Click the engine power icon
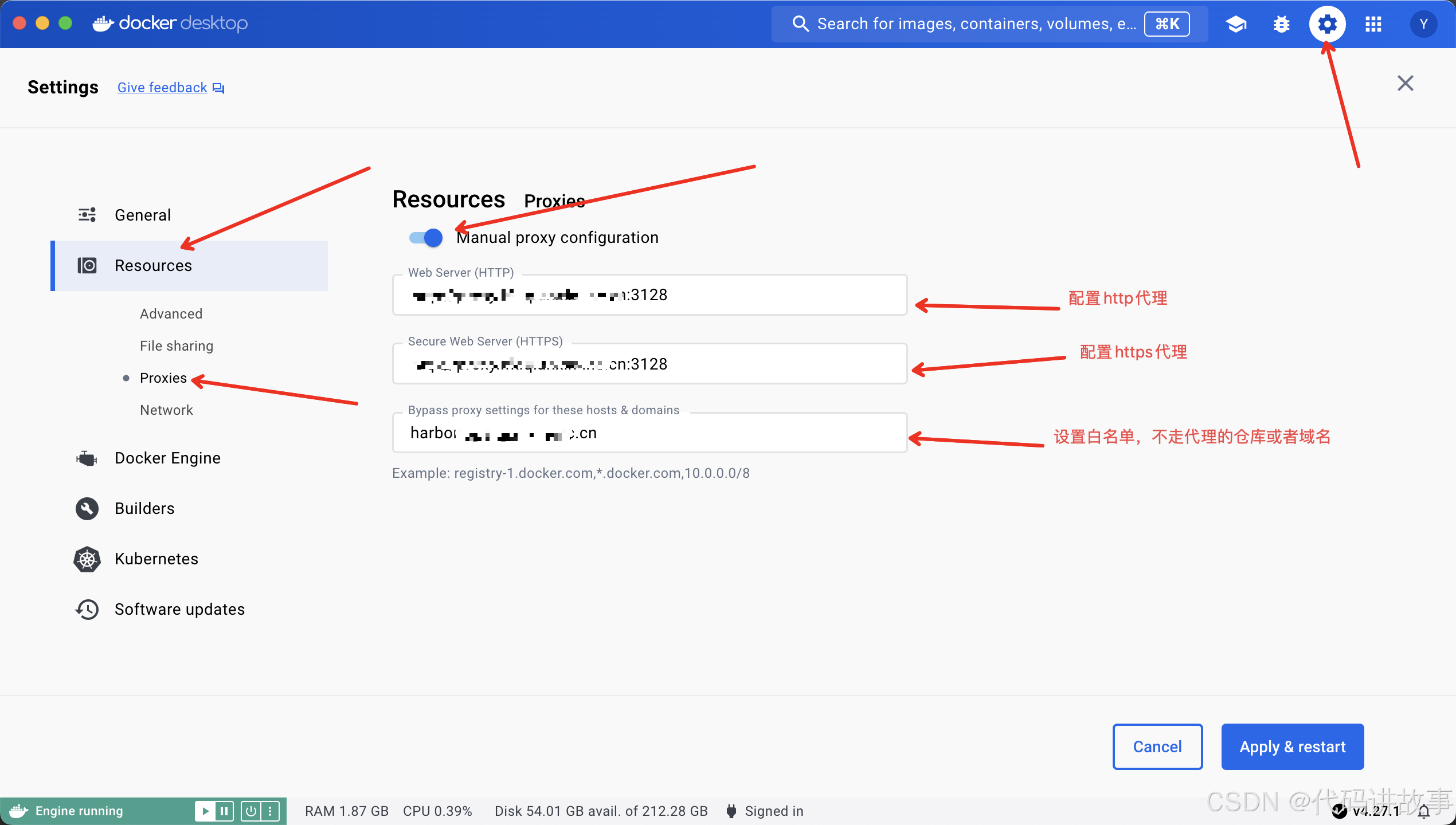The width and height of the screenshot is (1456, 825). 251,811
